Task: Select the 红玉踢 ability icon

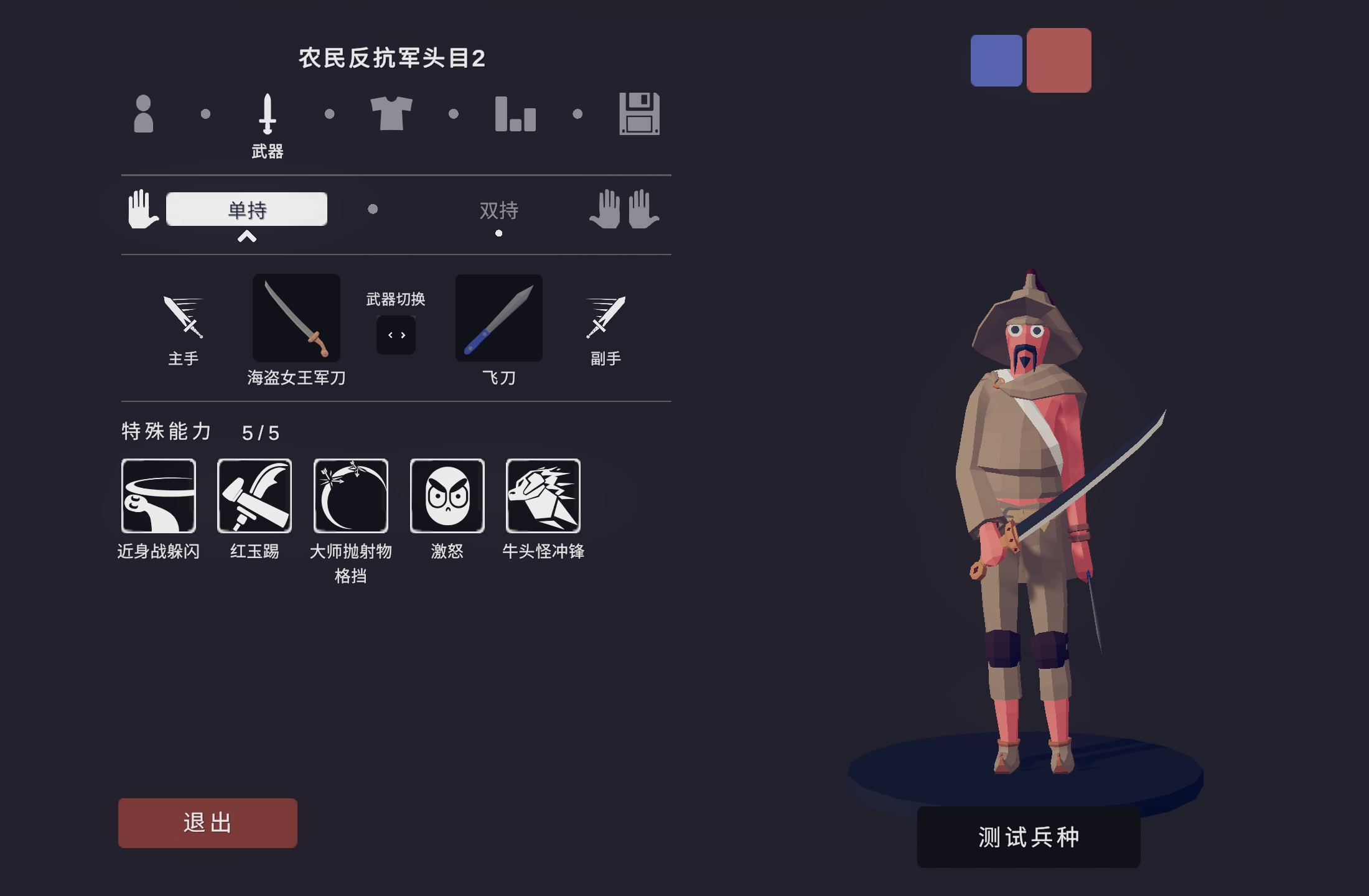Action: (x=255, y=496)
